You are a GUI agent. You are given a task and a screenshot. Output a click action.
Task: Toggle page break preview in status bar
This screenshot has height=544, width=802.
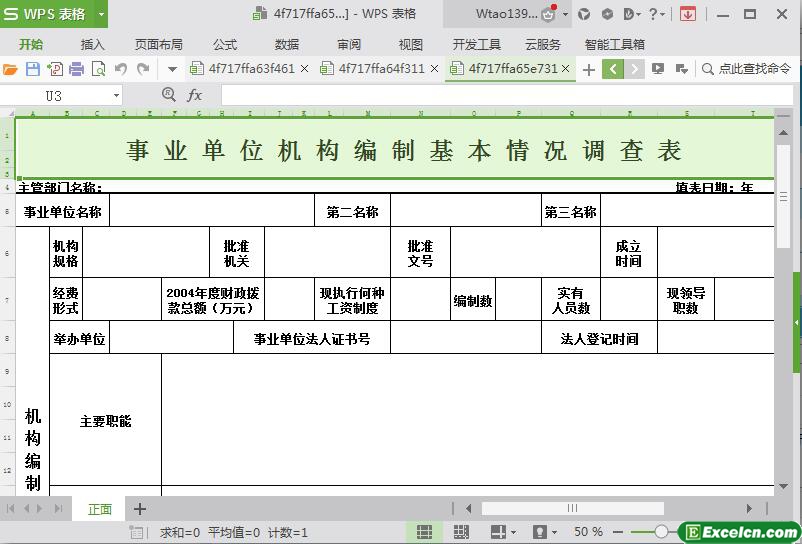coord(461,532)
